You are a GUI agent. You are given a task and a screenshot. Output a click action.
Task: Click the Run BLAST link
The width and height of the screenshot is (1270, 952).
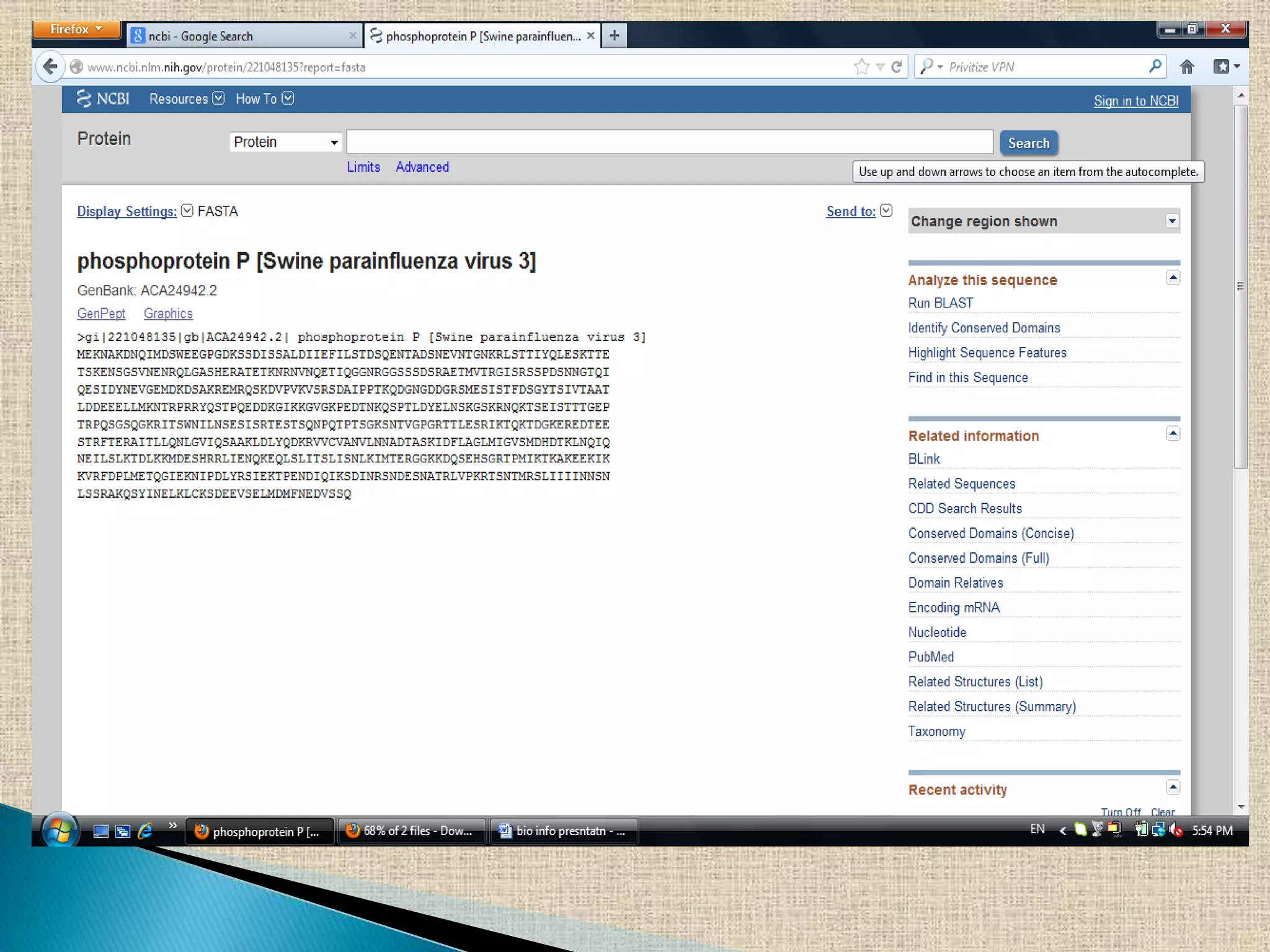pos(940,303)
